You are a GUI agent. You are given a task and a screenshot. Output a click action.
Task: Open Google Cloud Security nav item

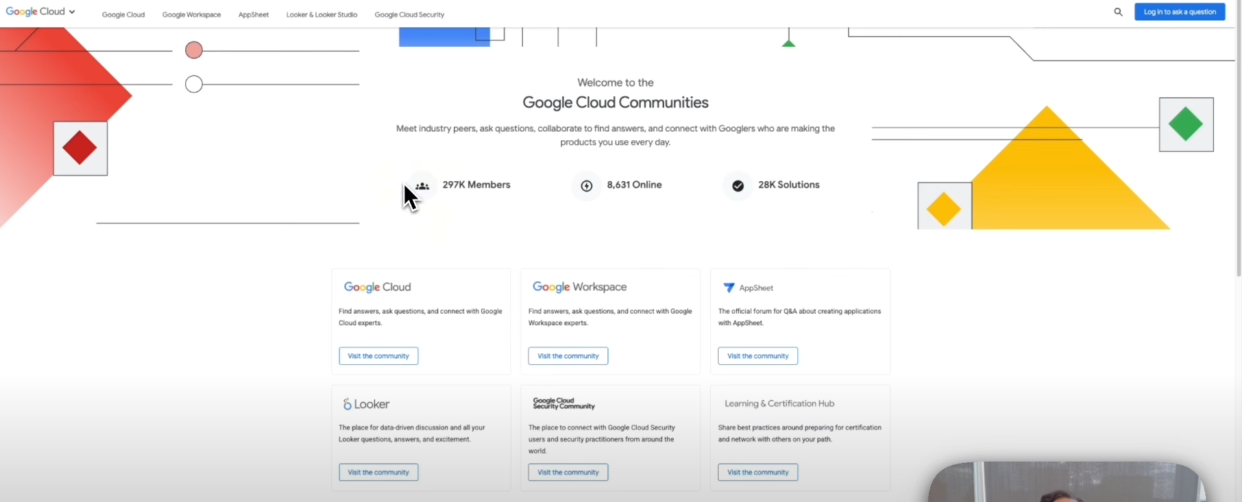tap(409, 14)
